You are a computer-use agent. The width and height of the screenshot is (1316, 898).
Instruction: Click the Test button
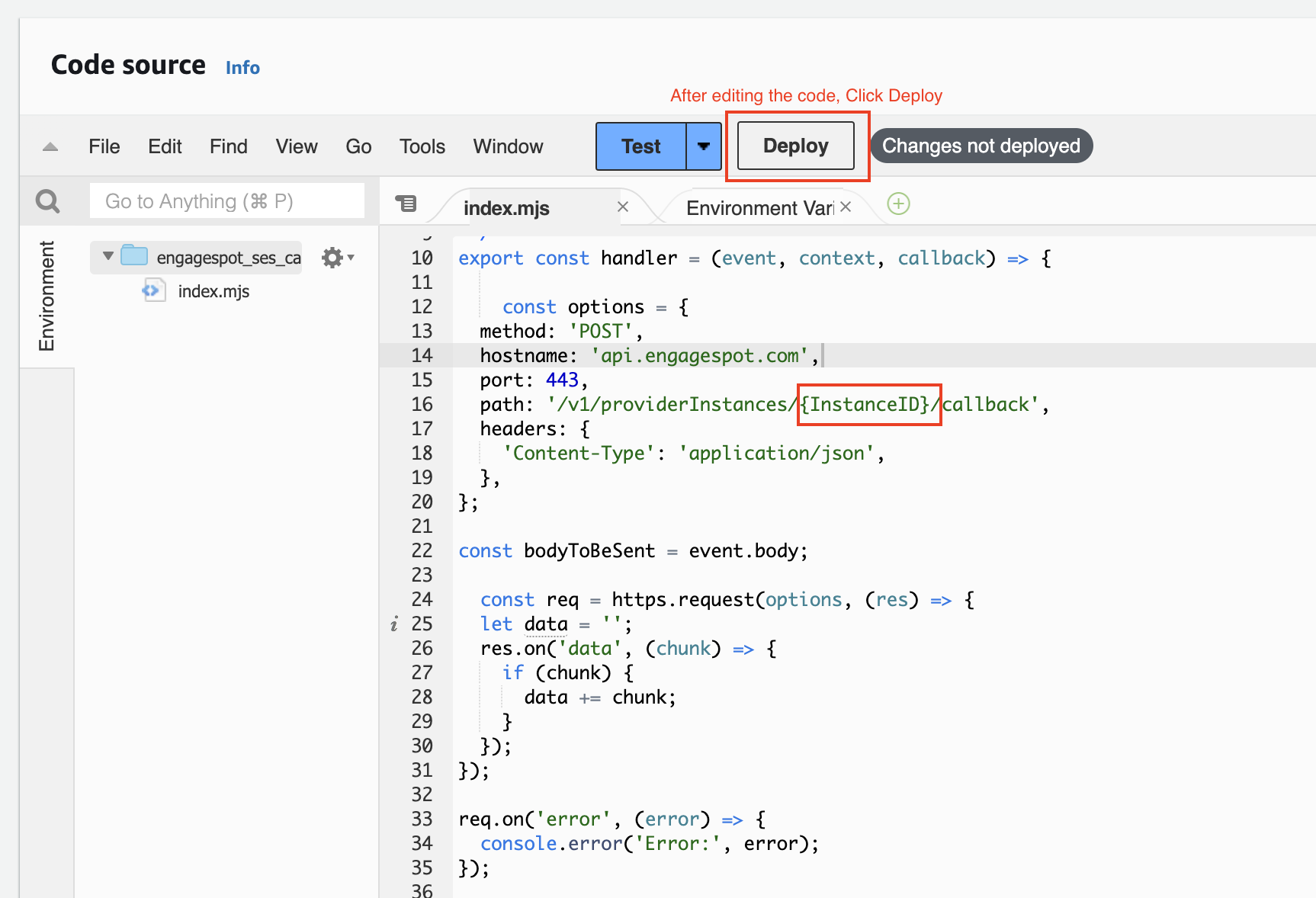coord(640,146)
